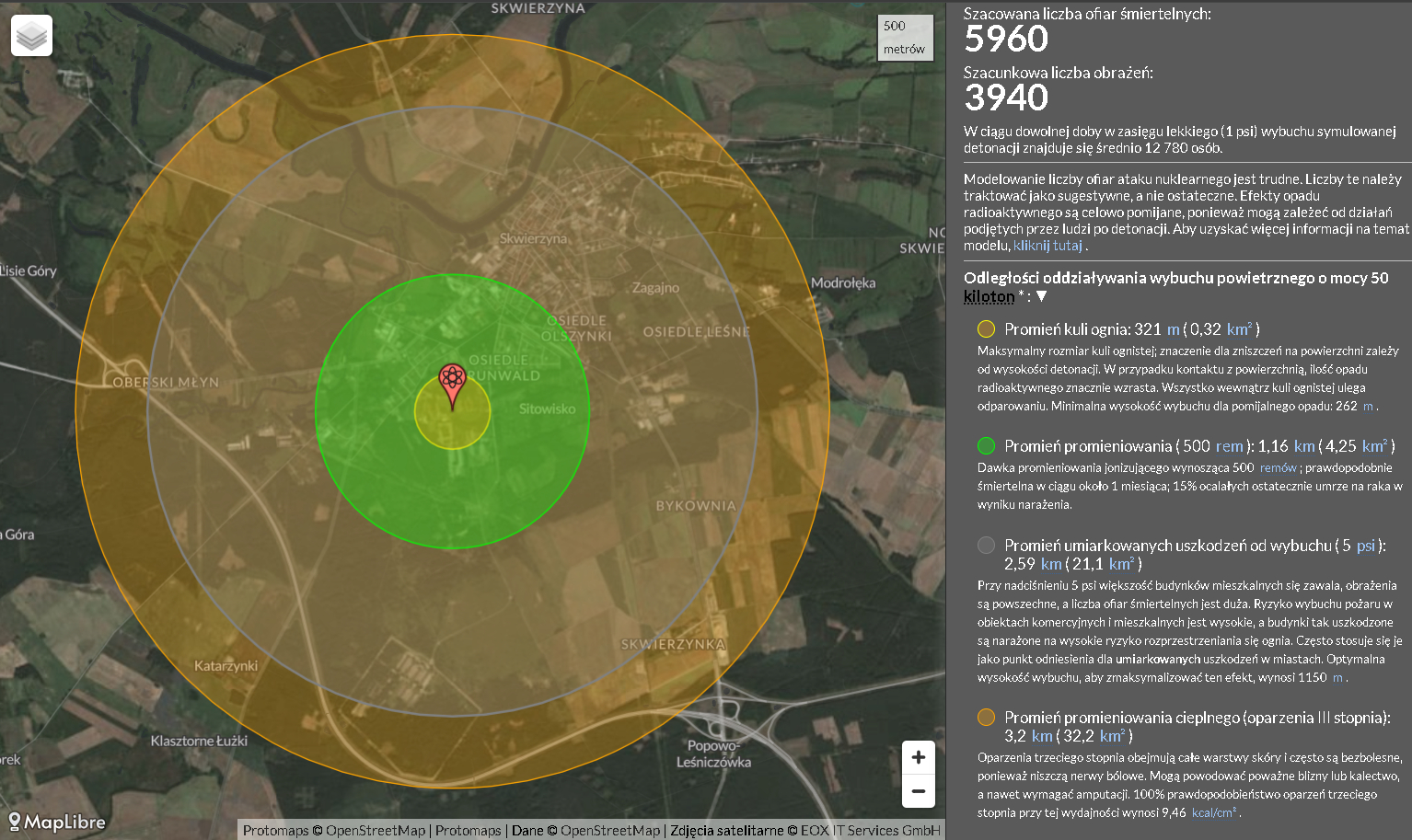Click the 500 metrów map scale box
Image resolution: width=1412 pixels, height=840 pixels.
click(905, 38)
